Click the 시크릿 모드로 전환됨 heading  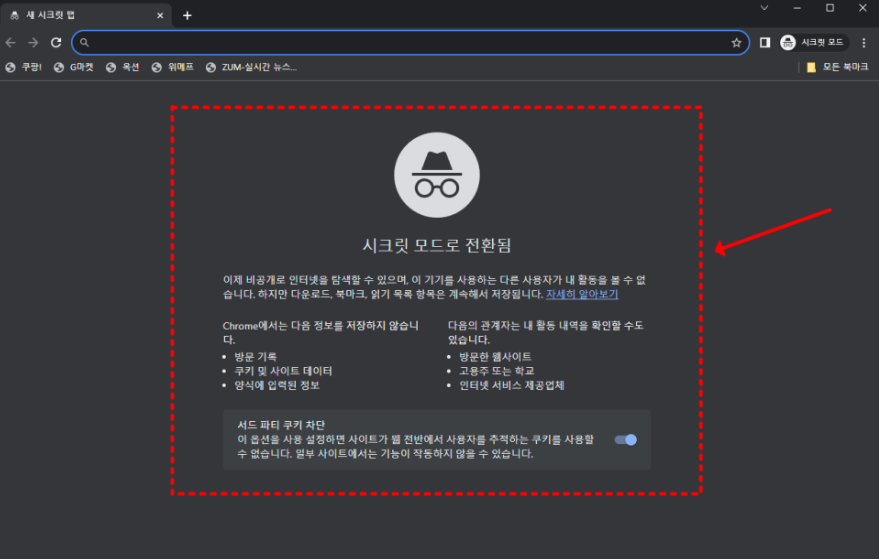pos(437,245)
